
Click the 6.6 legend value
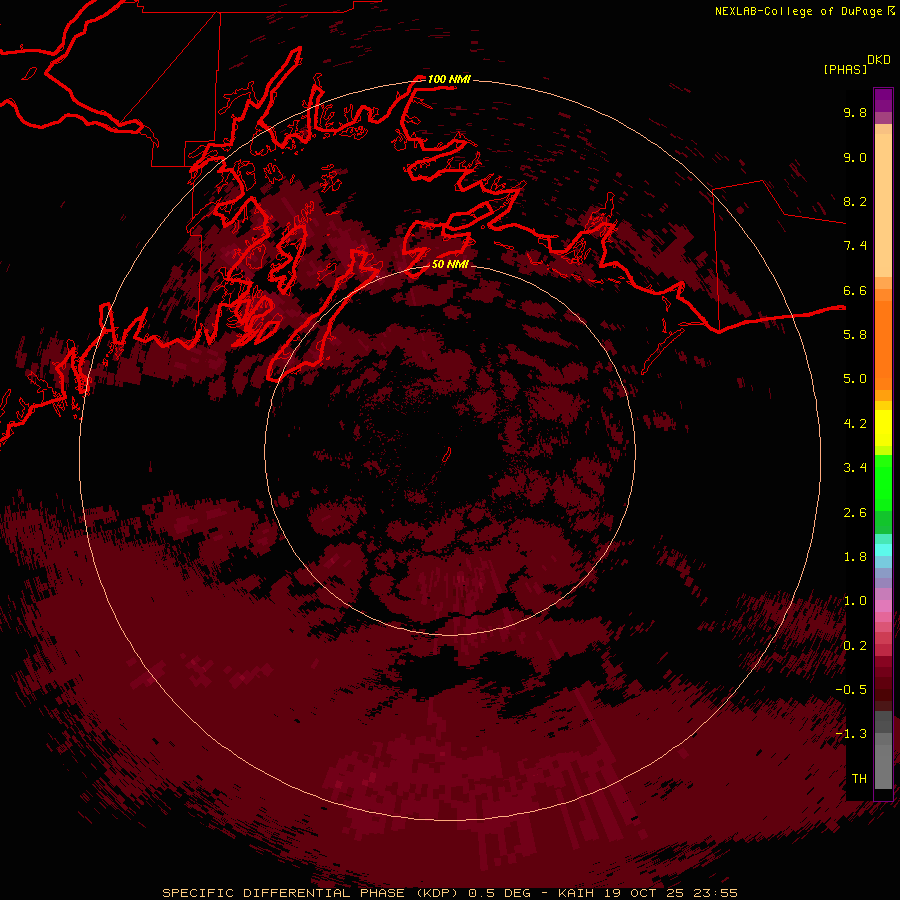pos(855,290)
